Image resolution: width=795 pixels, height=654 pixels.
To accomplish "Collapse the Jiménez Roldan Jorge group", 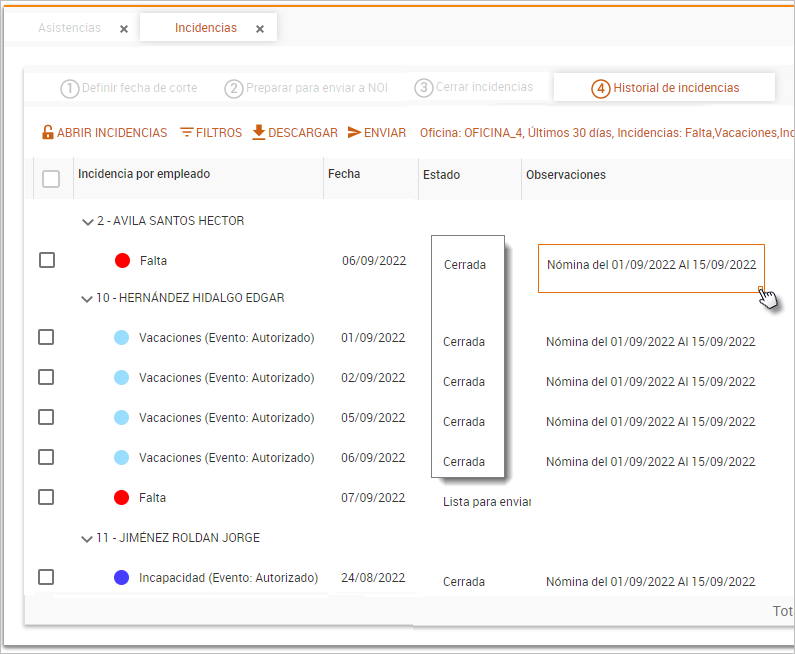I will [87, 538].
